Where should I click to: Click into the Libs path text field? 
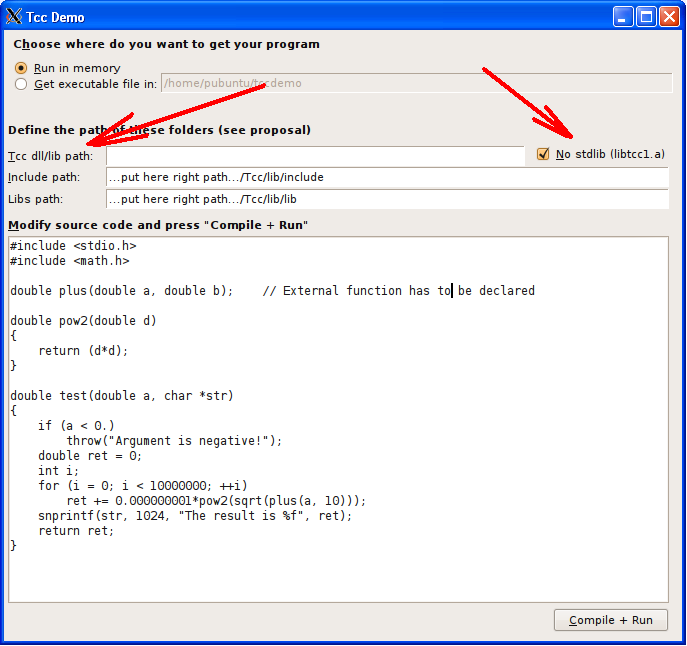[x=386, y=199]
